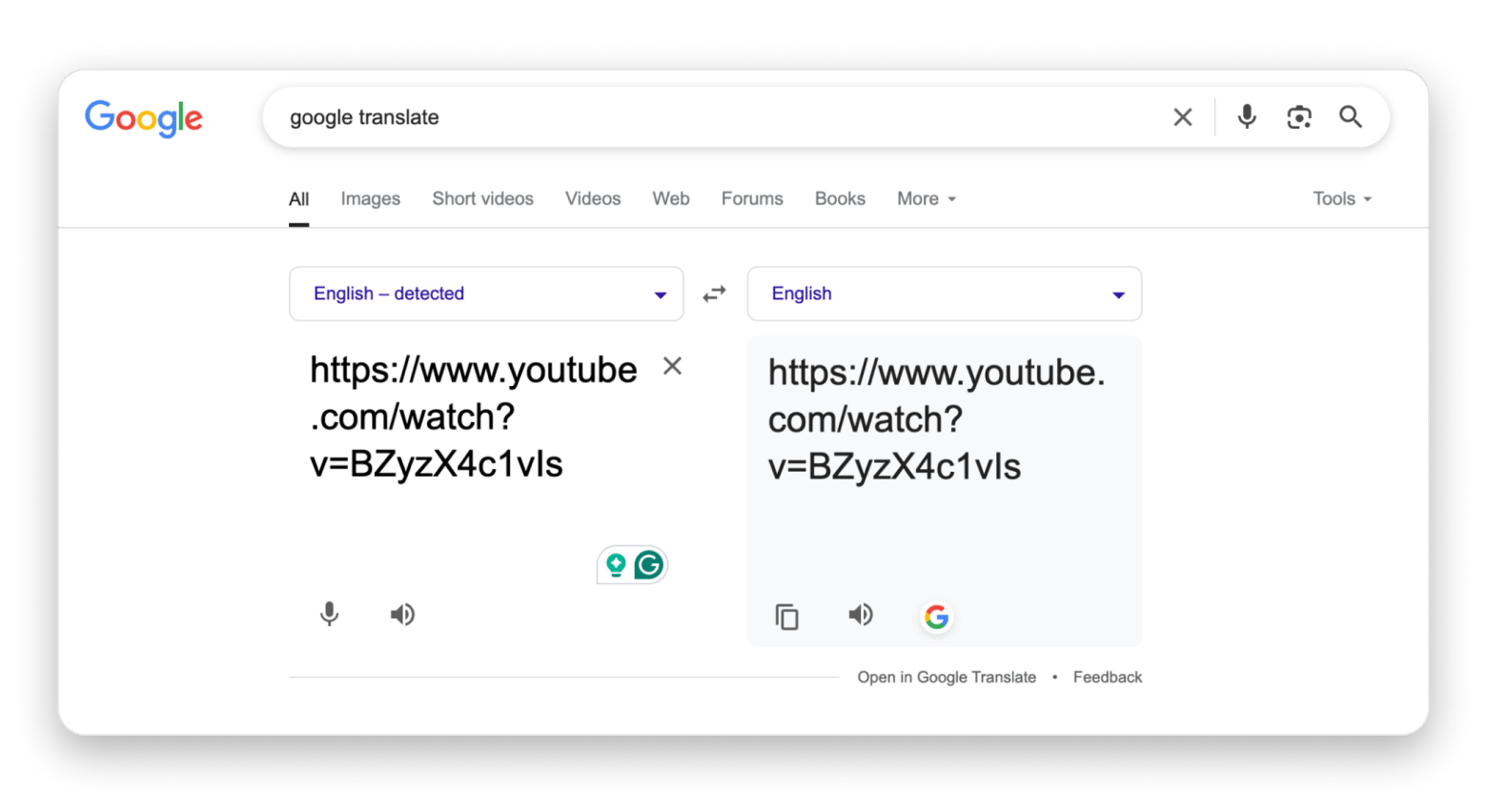This screenshot has height=812, width=1487.
Task: Expand the More search filters menu
Action: [926, 198]
